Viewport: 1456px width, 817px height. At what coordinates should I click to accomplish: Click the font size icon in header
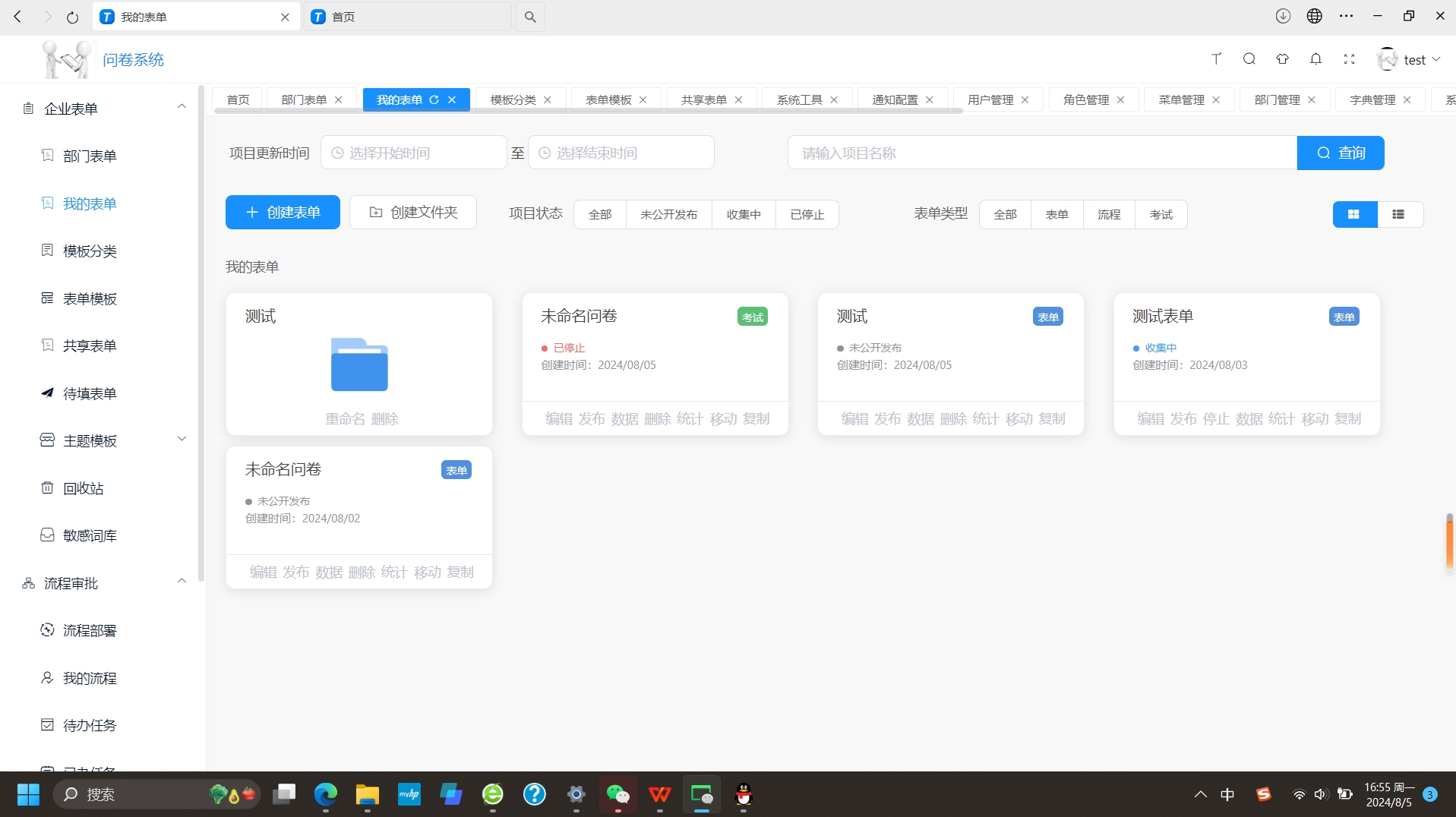click(x=1216, y=59)
